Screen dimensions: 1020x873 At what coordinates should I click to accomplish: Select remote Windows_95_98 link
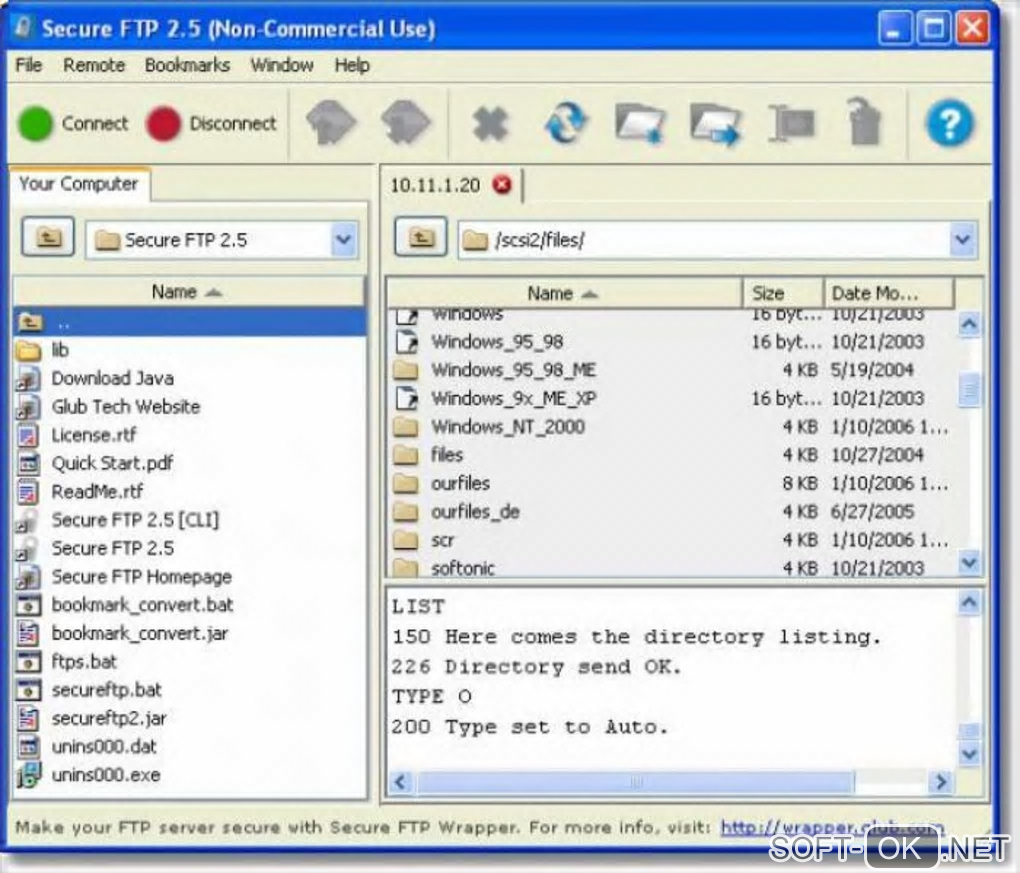pos(673,342)
